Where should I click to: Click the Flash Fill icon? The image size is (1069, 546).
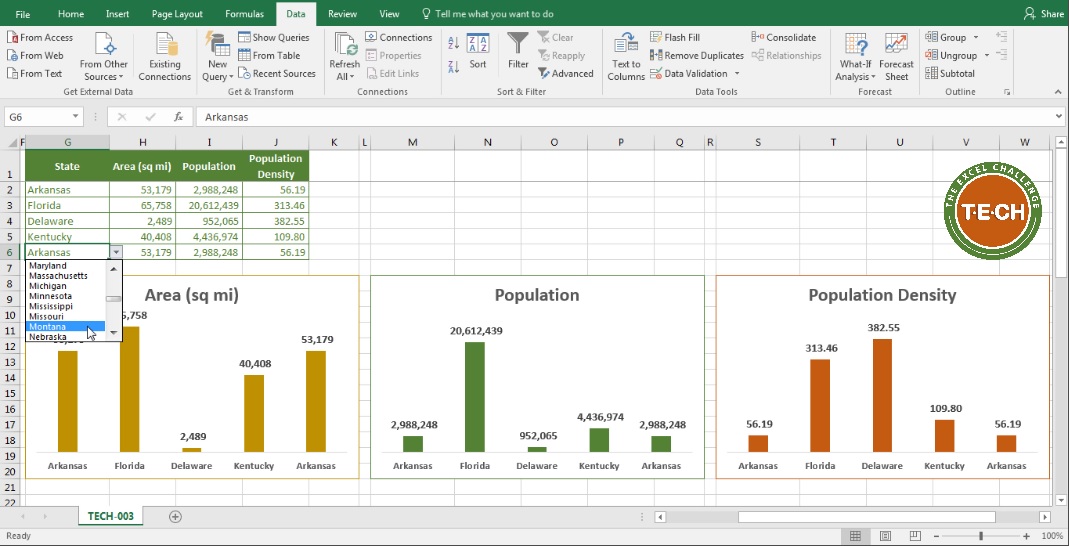(674, 38)
